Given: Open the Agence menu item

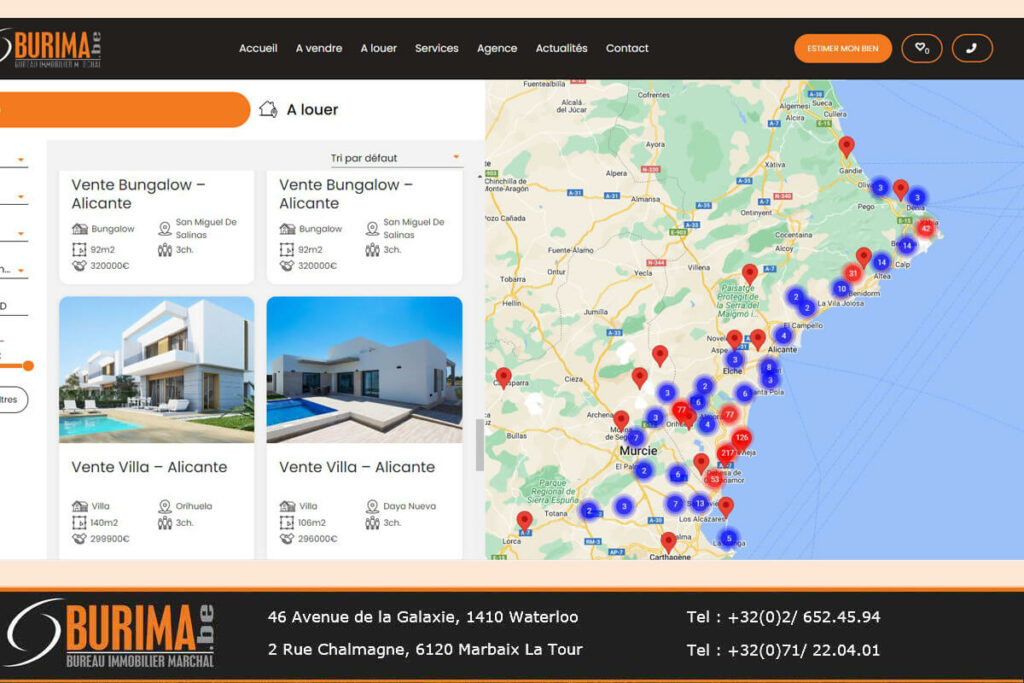Looking at the screenshot, I should point(497,48).
